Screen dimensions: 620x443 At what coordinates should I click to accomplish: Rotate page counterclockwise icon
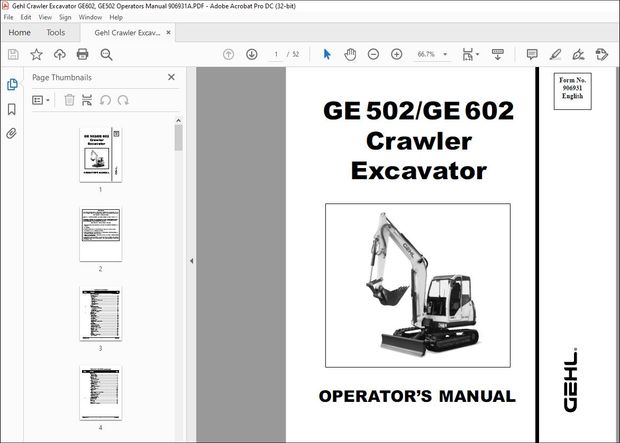[105, 100]
